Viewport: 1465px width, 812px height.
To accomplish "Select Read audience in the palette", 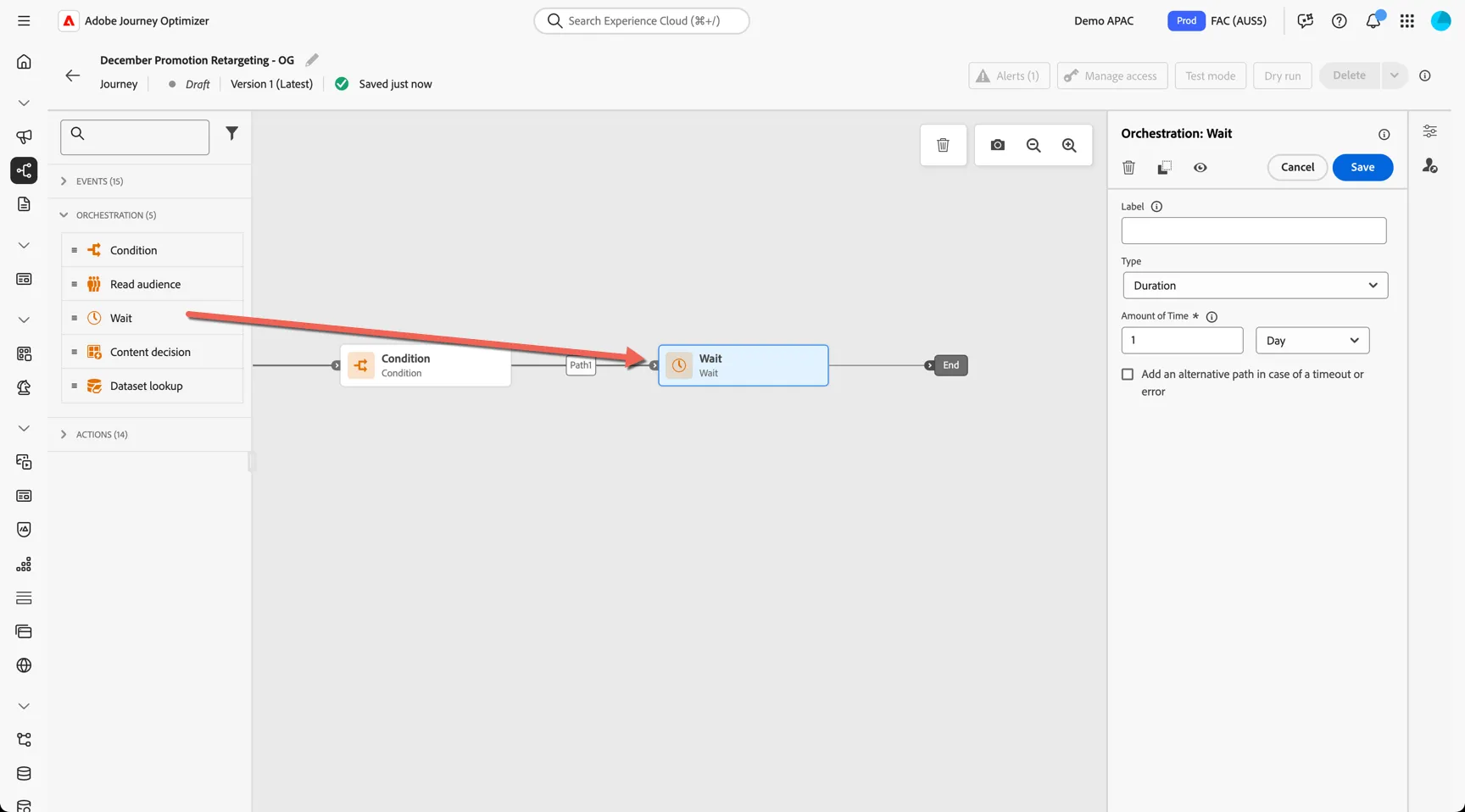I will click(x=153, y=284).
